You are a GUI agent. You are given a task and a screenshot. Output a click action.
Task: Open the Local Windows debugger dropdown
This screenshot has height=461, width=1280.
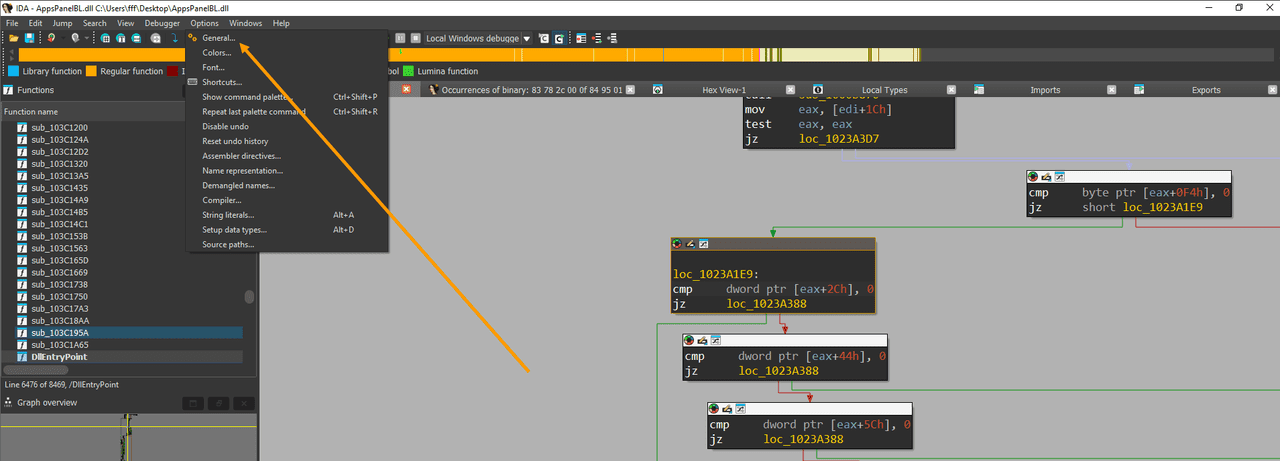pyautogui.click(x=526, y=38)
